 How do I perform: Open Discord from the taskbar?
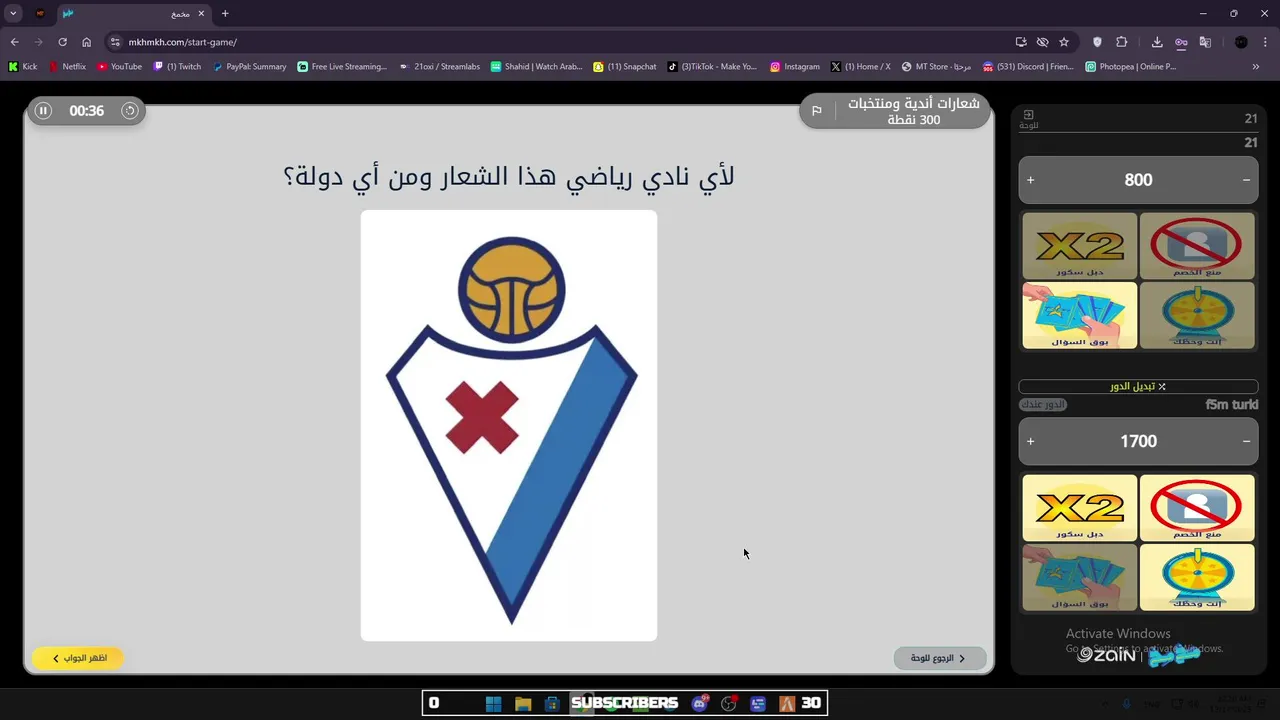pyautogui.click(x=700, y=703)
